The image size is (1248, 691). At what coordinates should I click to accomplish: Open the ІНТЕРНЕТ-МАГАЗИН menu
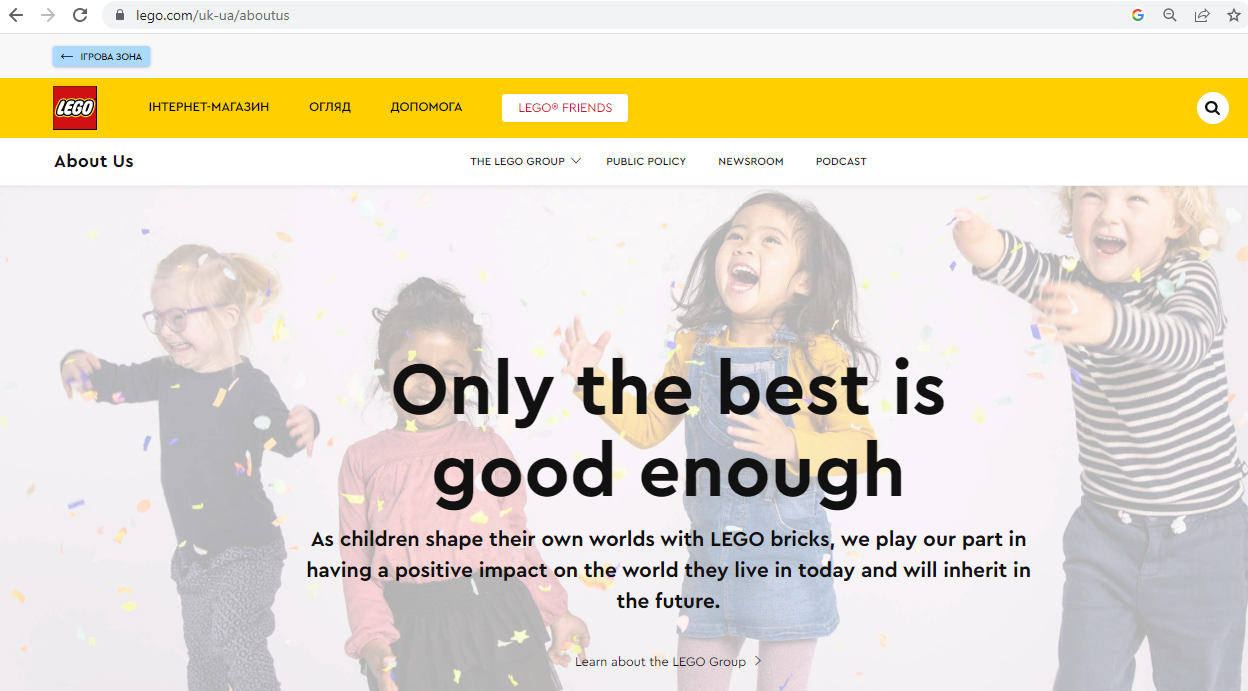tap(209, 107)
